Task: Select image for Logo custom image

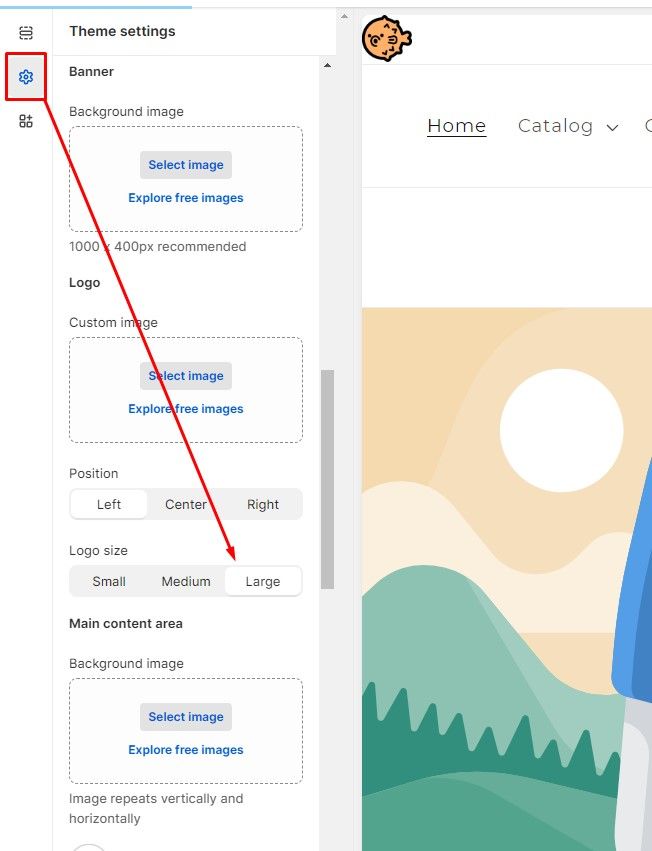Action: click(x=186, y=376)
